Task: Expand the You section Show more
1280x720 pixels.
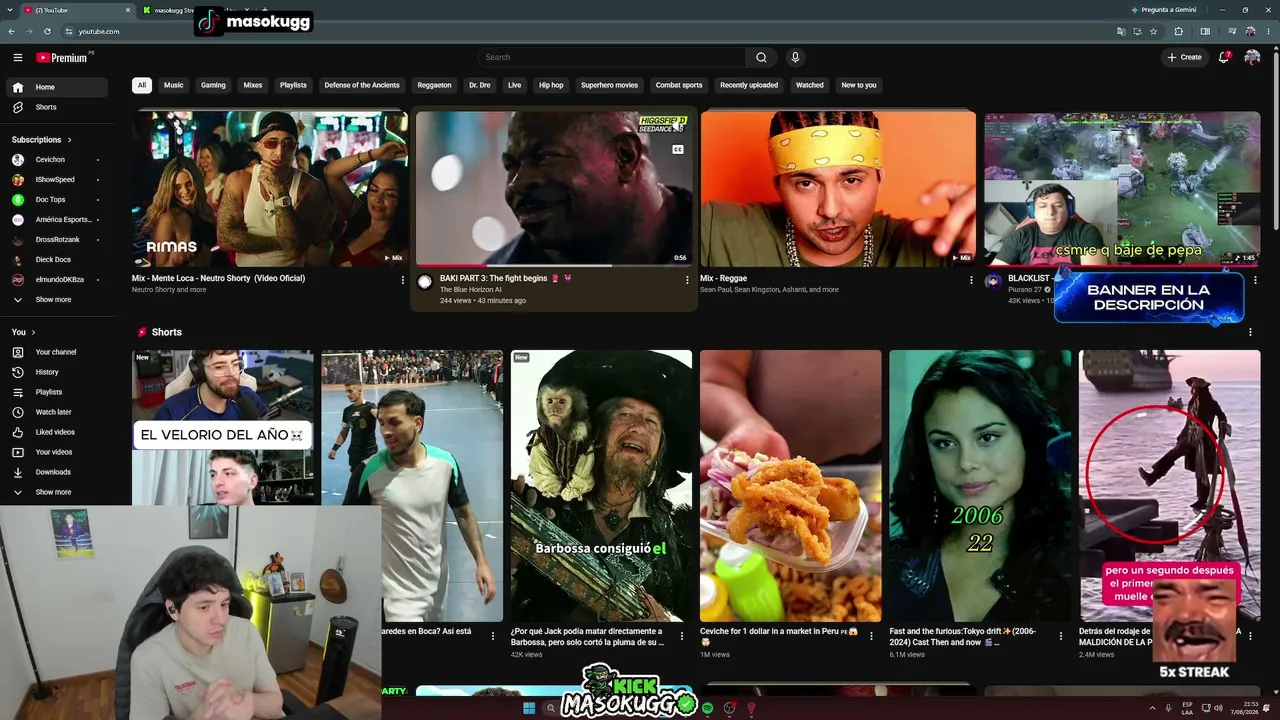Action: pos(57,492)
